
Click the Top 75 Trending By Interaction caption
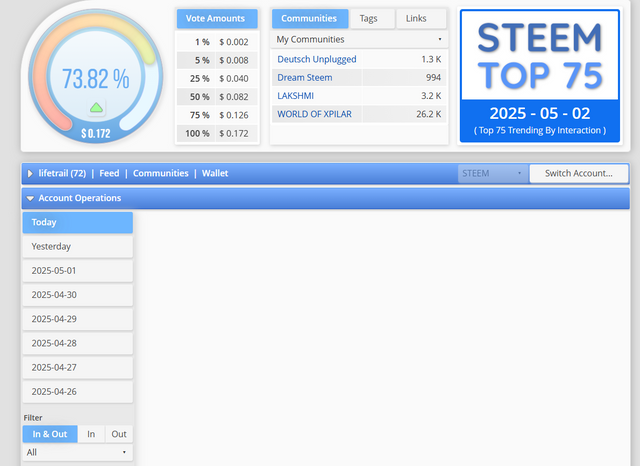point(540,131)
